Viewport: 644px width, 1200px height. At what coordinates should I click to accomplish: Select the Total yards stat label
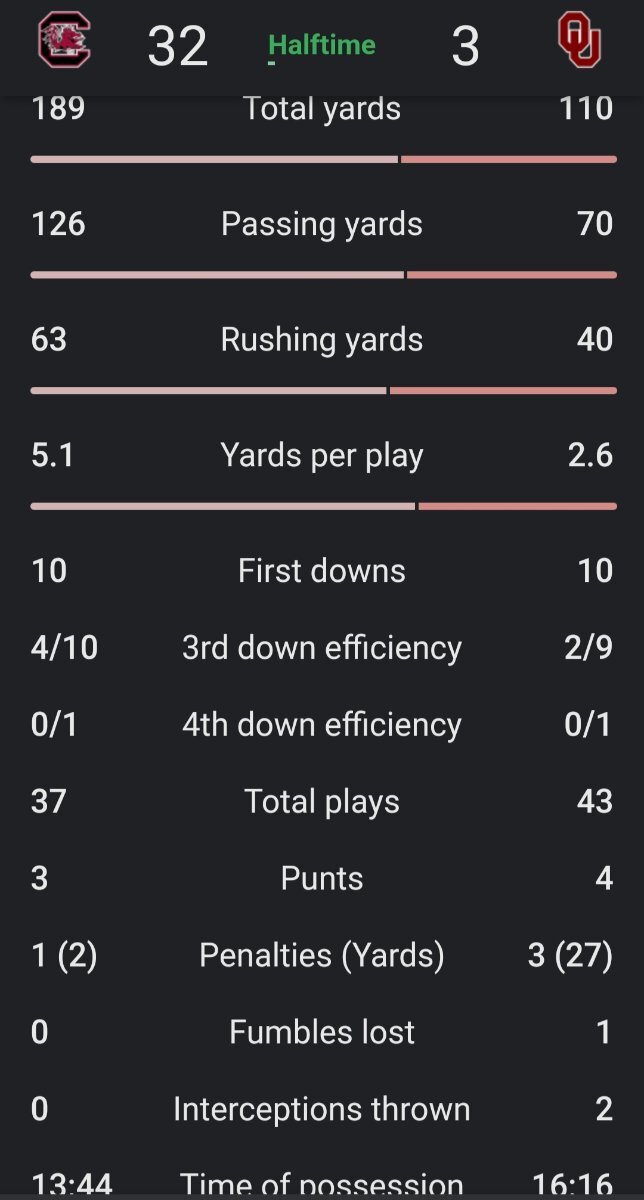322,108
